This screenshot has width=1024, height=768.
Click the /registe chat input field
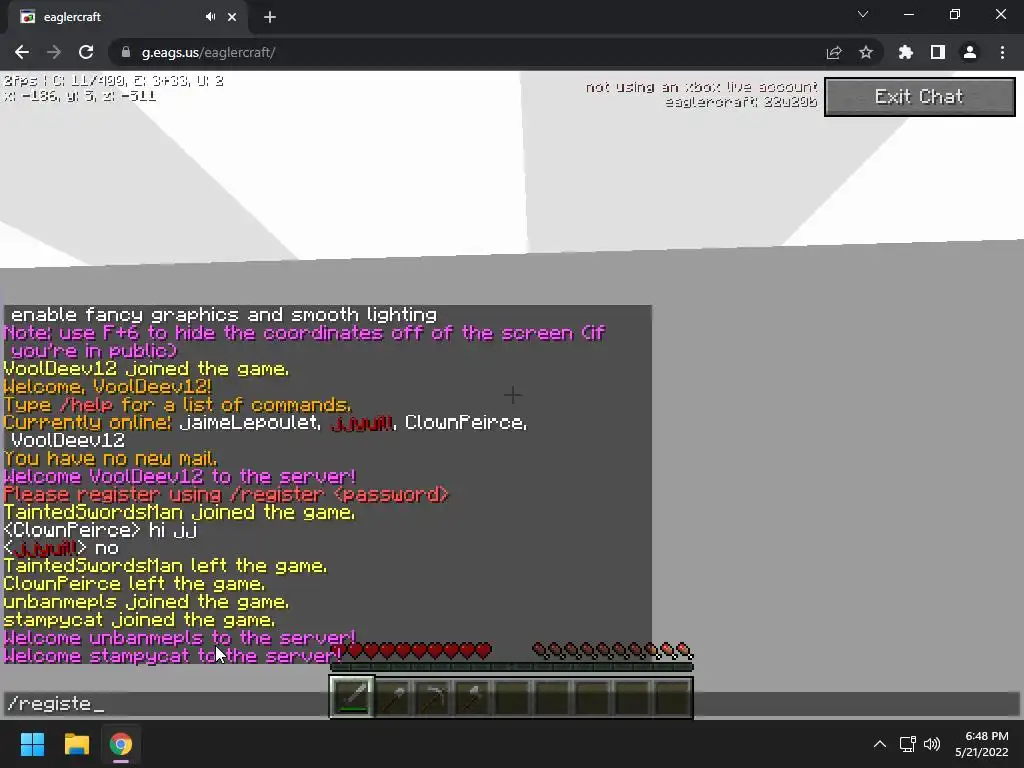point(512,704)
